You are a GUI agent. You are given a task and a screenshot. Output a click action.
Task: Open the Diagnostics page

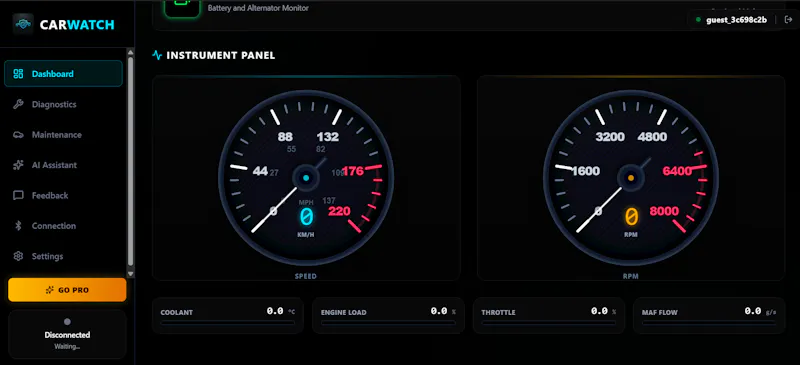click(63, 104)
